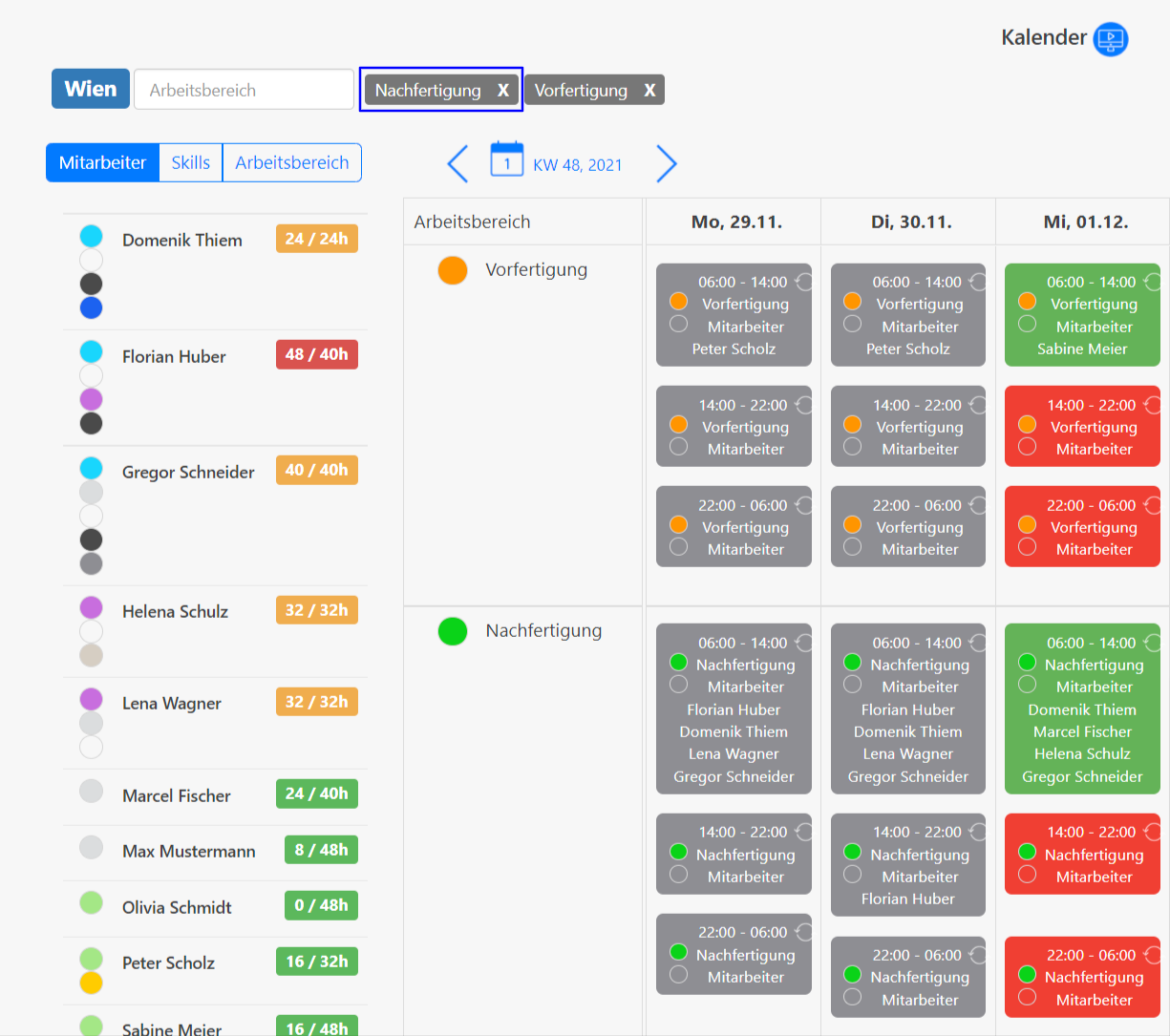Image resolution: width=1170 pixels, height=1036 pixels.
Task: Open Florian Huber's 48 / 40h badge
Action: [316, 354]
